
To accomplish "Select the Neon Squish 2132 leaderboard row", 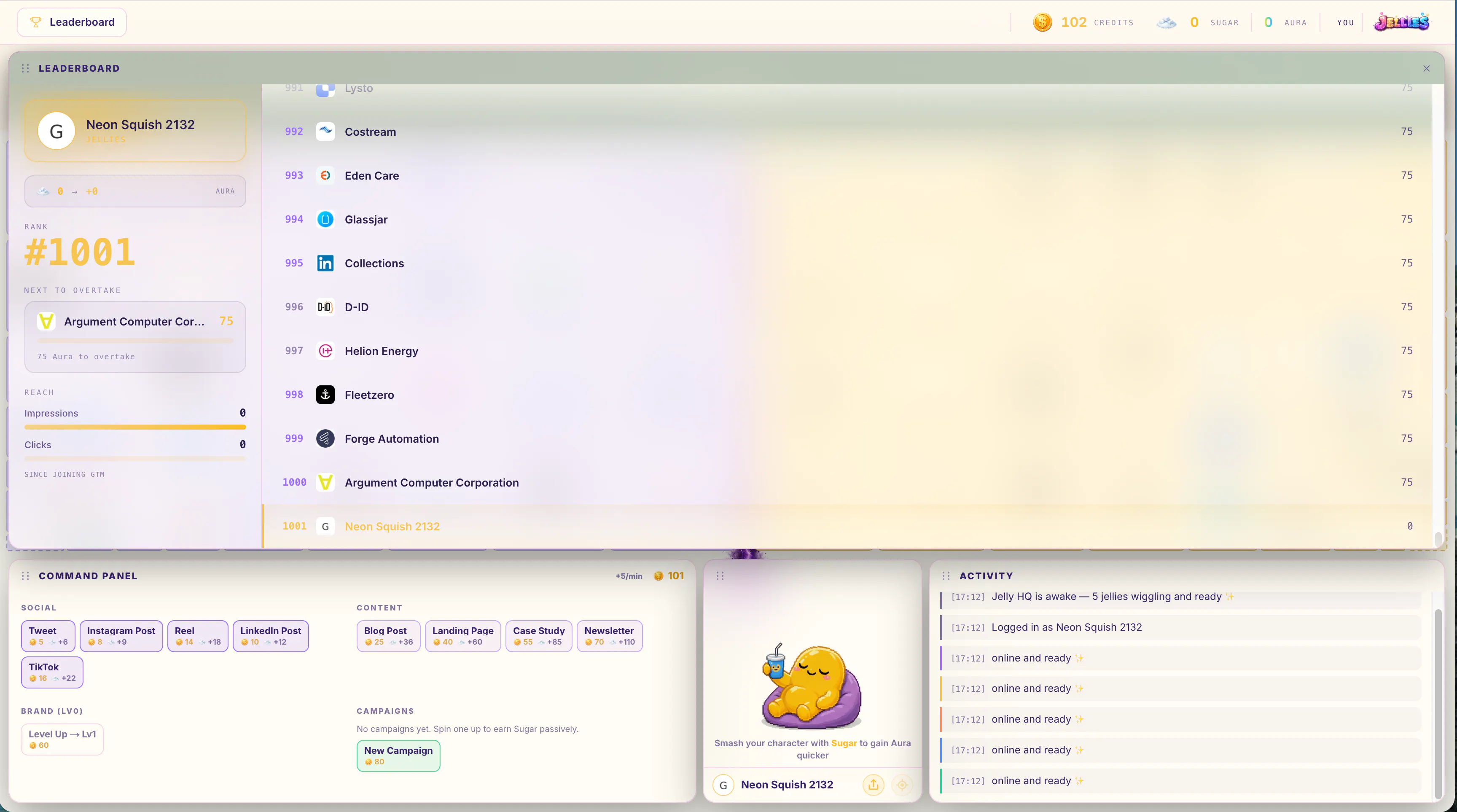I will click(x=847, y=527).
